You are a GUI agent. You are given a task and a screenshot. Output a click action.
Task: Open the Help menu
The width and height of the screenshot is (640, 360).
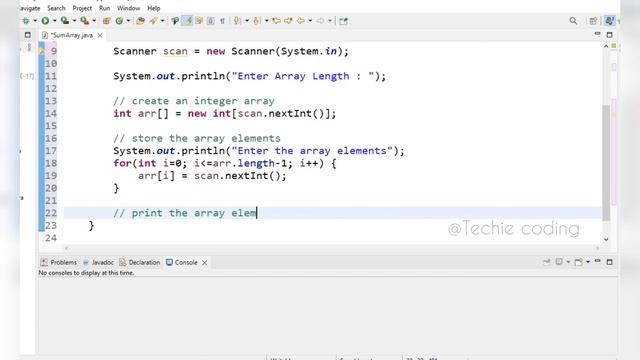(x=153, y=8)
